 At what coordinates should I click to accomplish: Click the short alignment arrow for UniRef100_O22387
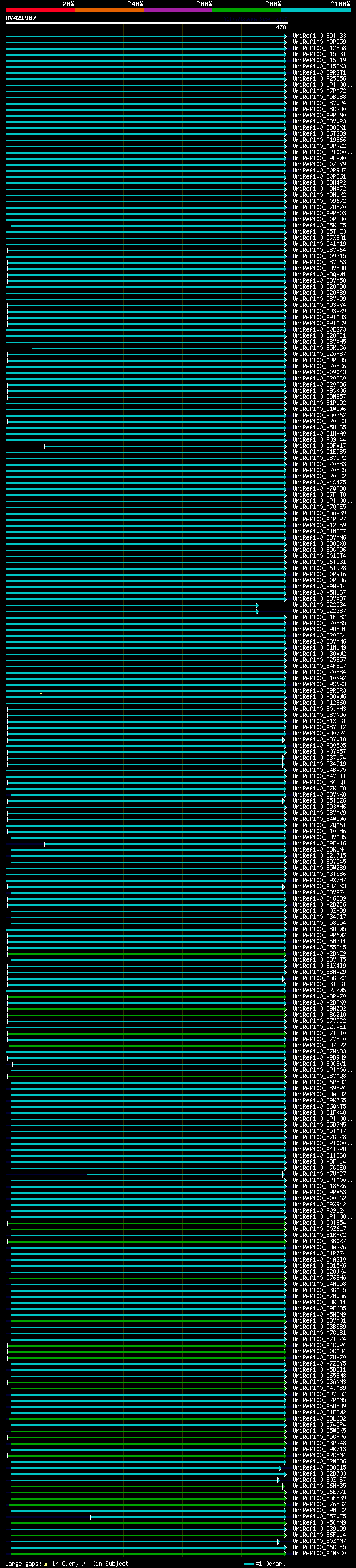click(x=258, y=611)
